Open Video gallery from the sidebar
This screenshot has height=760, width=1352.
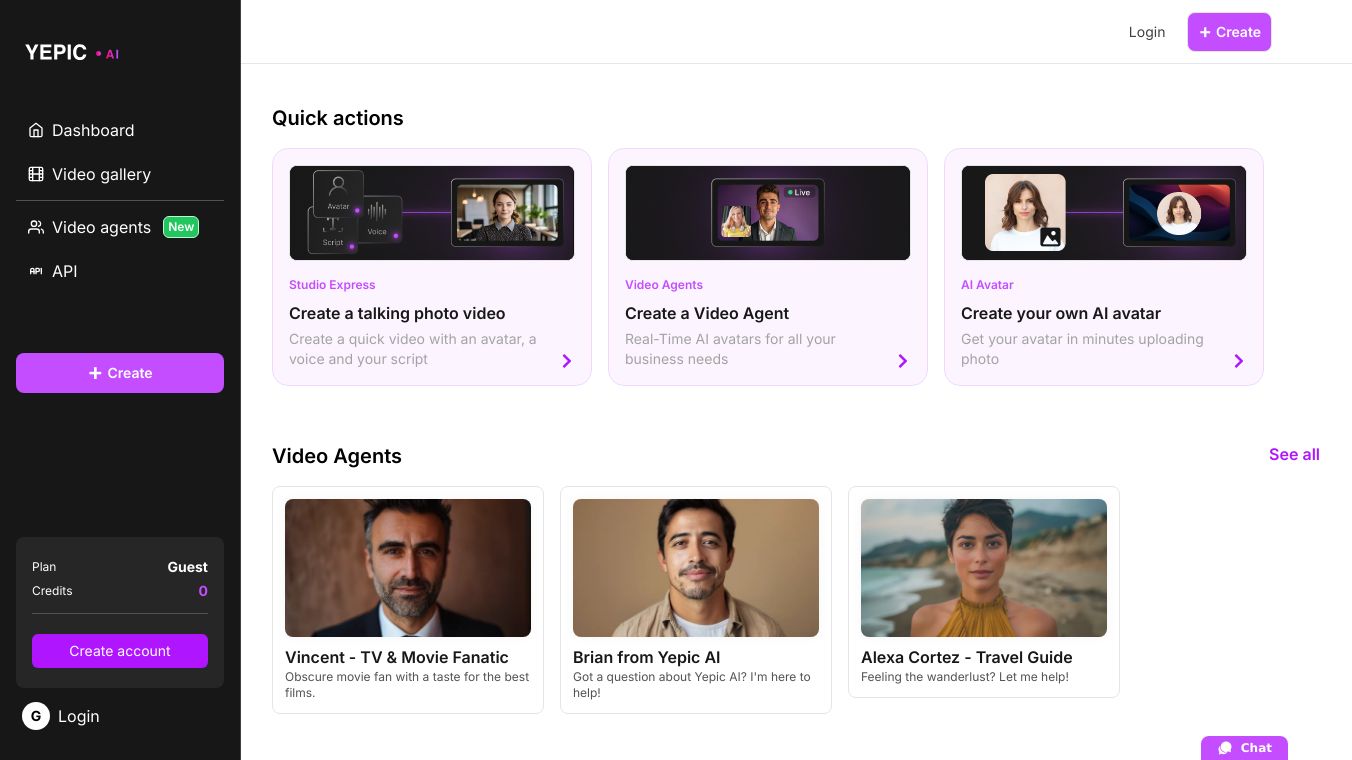[101, 174]
